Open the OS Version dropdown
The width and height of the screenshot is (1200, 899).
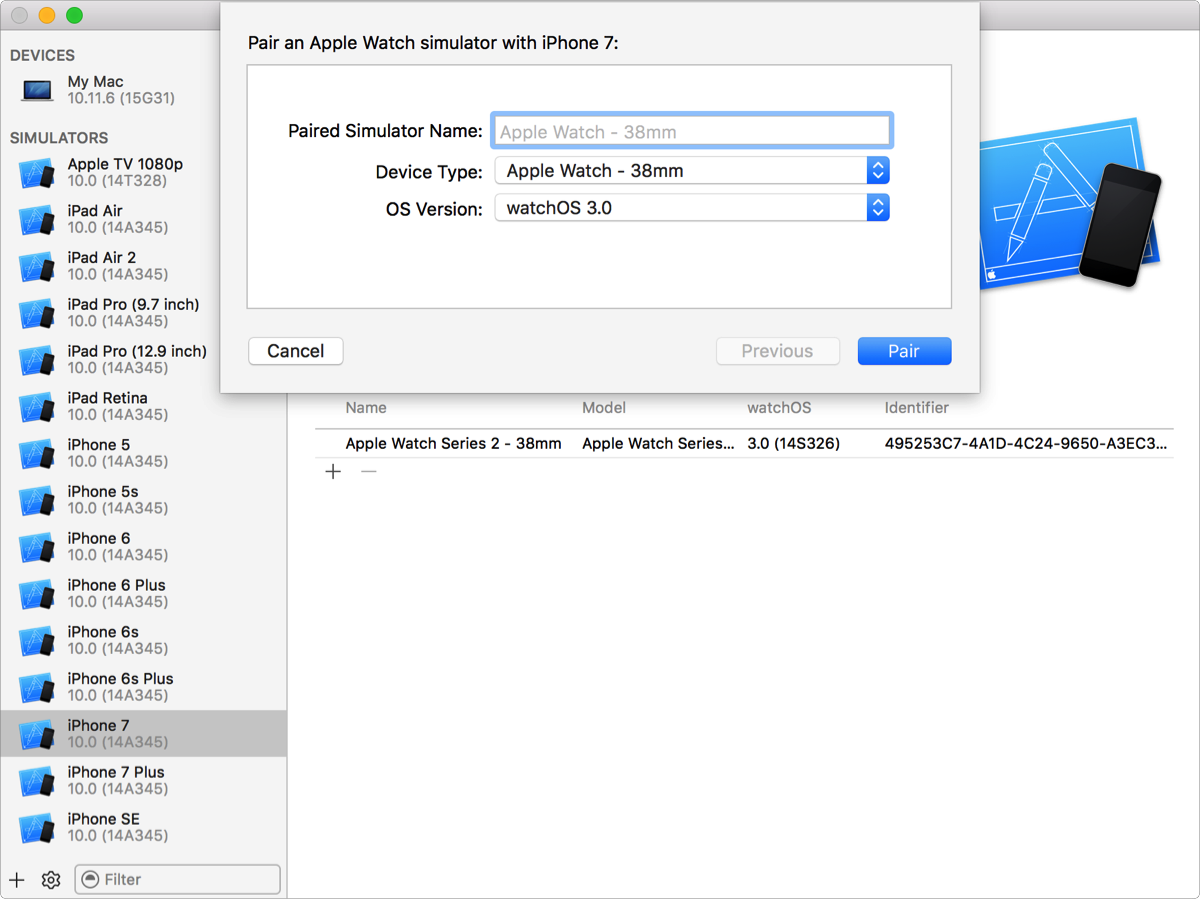tap(692, 208)
